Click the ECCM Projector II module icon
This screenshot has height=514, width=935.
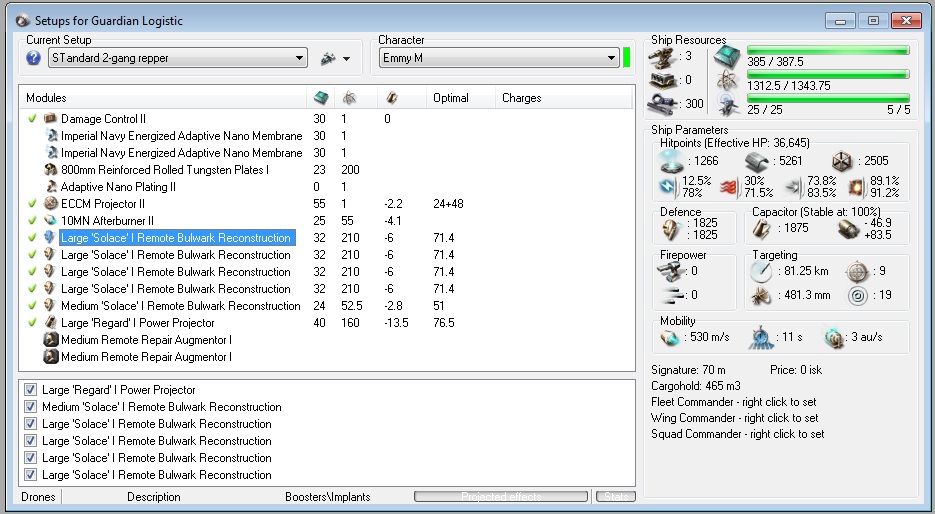click(50, 204)
